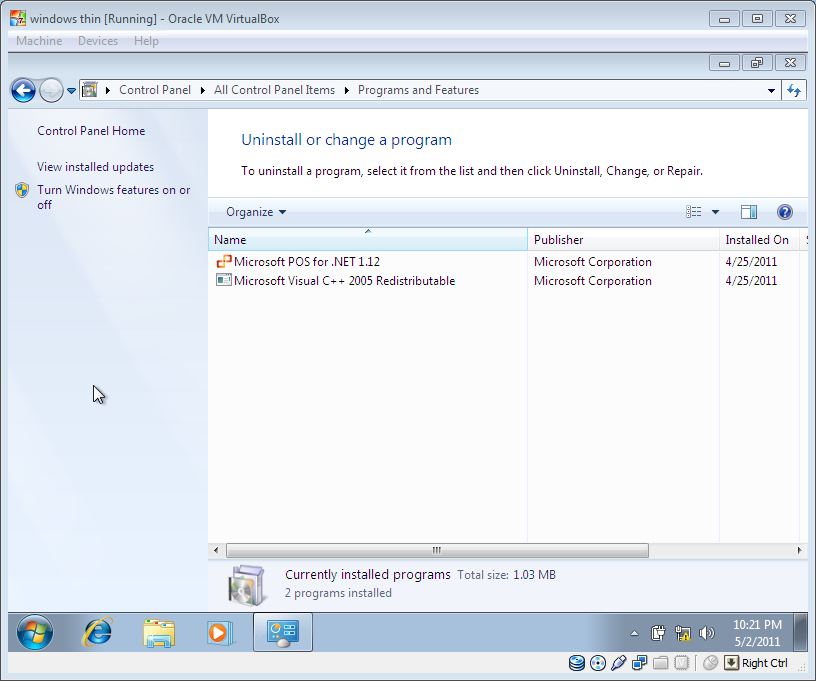
Task: Click VirtualBox optical disk status icon
Action: [598, 663]
